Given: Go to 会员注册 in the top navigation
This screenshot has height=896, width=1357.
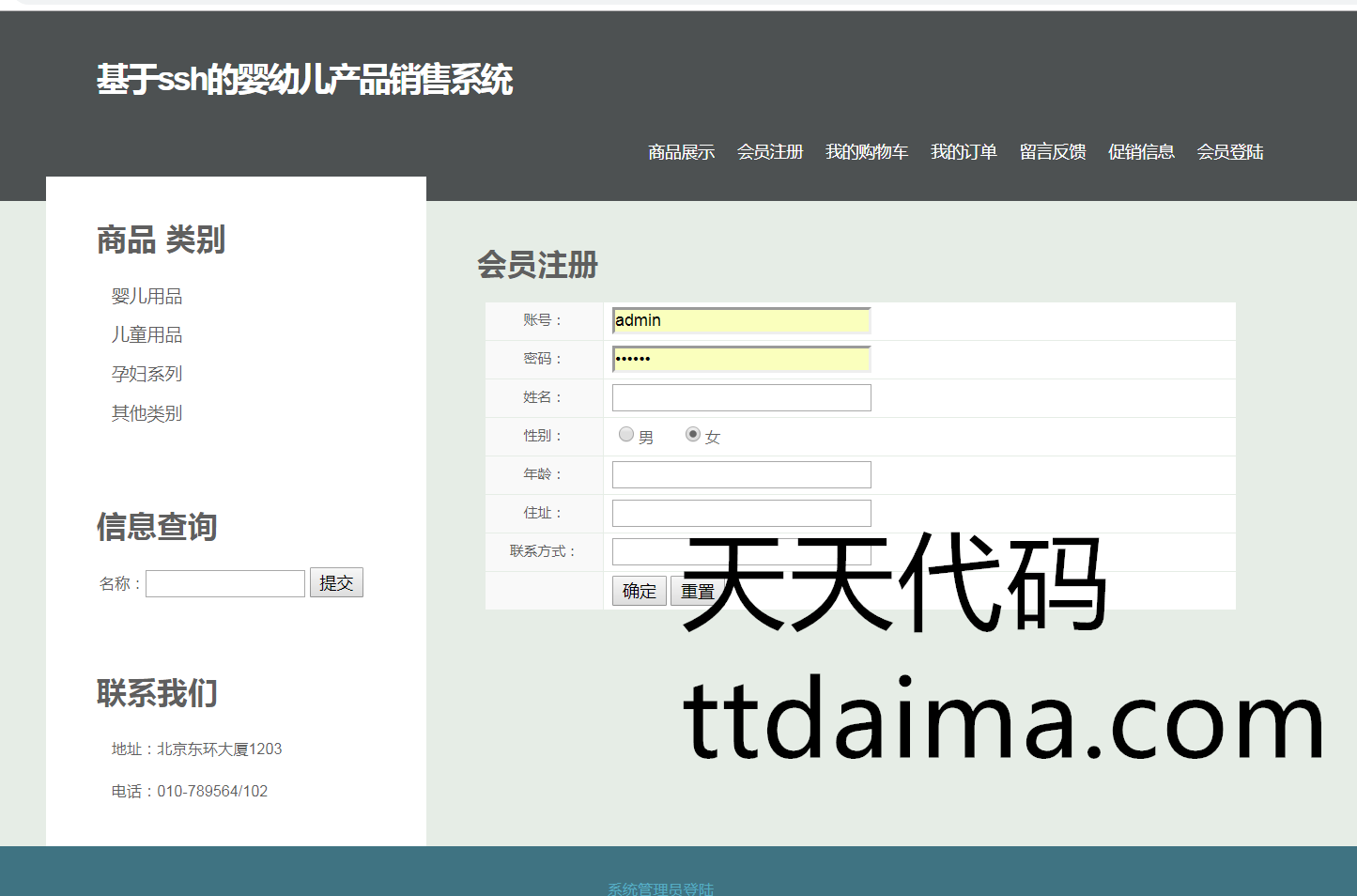Looking at the screenshot, I should 769,152.
